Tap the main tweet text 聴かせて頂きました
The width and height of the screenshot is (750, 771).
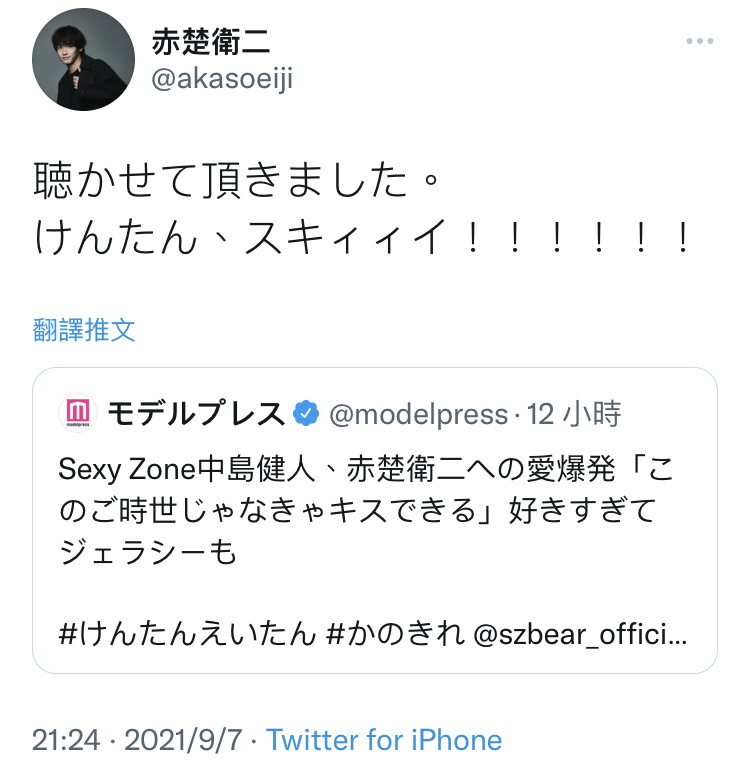pyautogui.click(x=236, y=180)
